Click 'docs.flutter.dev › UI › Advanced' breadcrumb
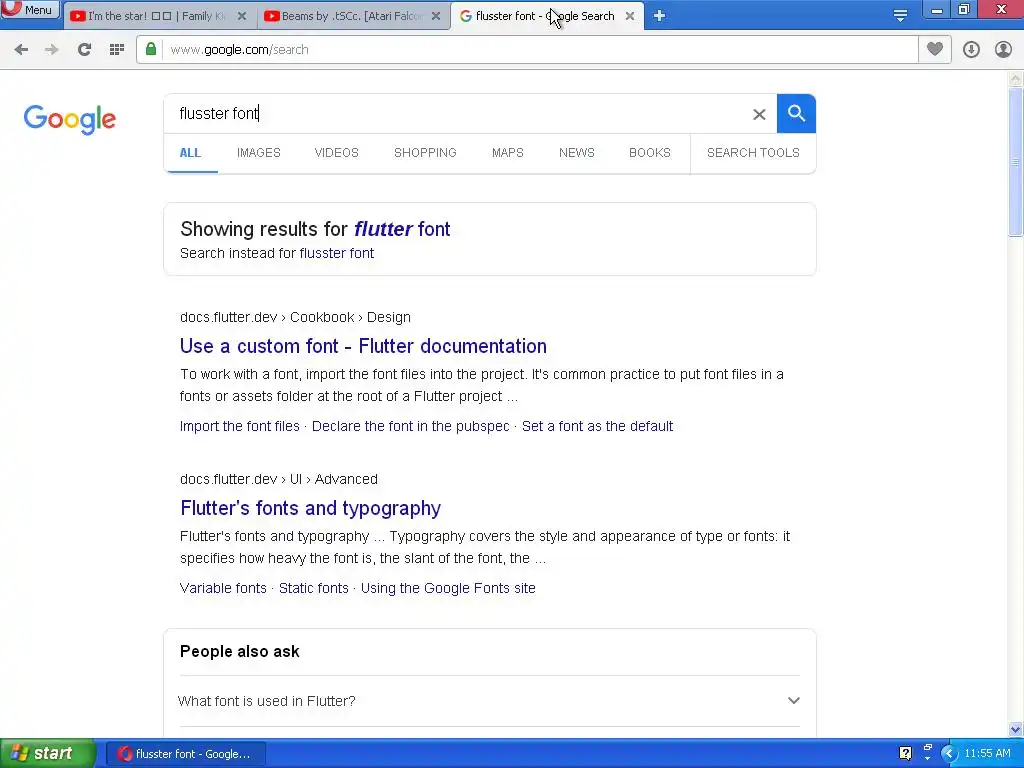1024x768 pixels. point(279,479)
